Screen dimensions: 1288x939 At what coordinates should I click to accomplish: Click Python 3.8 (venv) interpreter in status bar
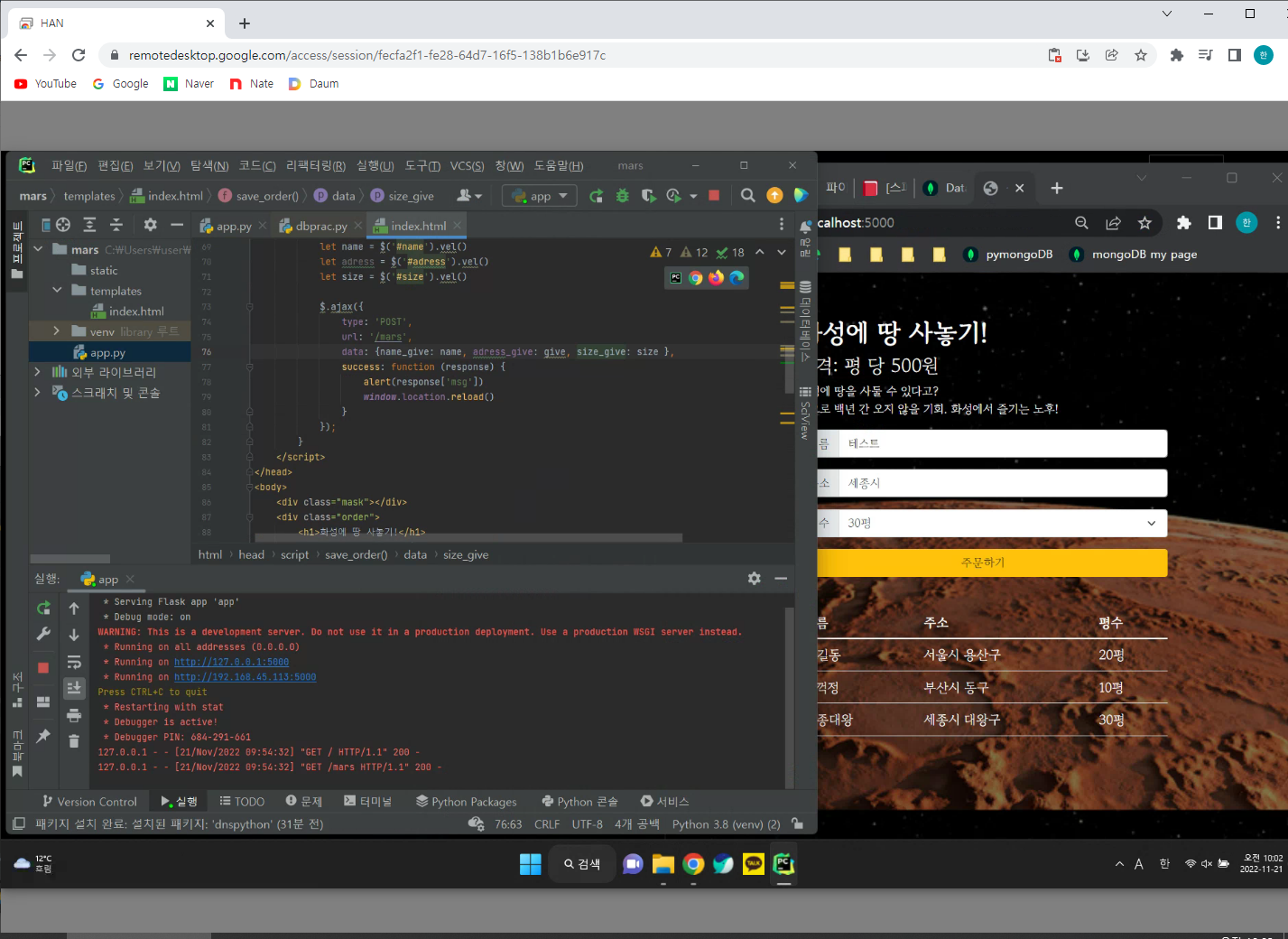coord(726,824)
